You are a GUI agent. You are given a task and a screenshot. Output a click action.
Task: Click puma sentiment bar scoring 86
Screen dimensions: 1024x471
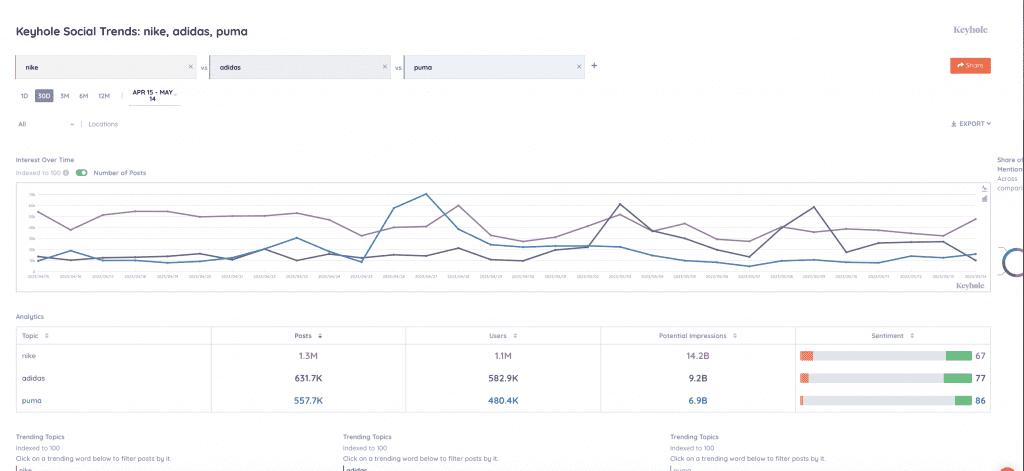pyautogui.click(x=886, y=400)
